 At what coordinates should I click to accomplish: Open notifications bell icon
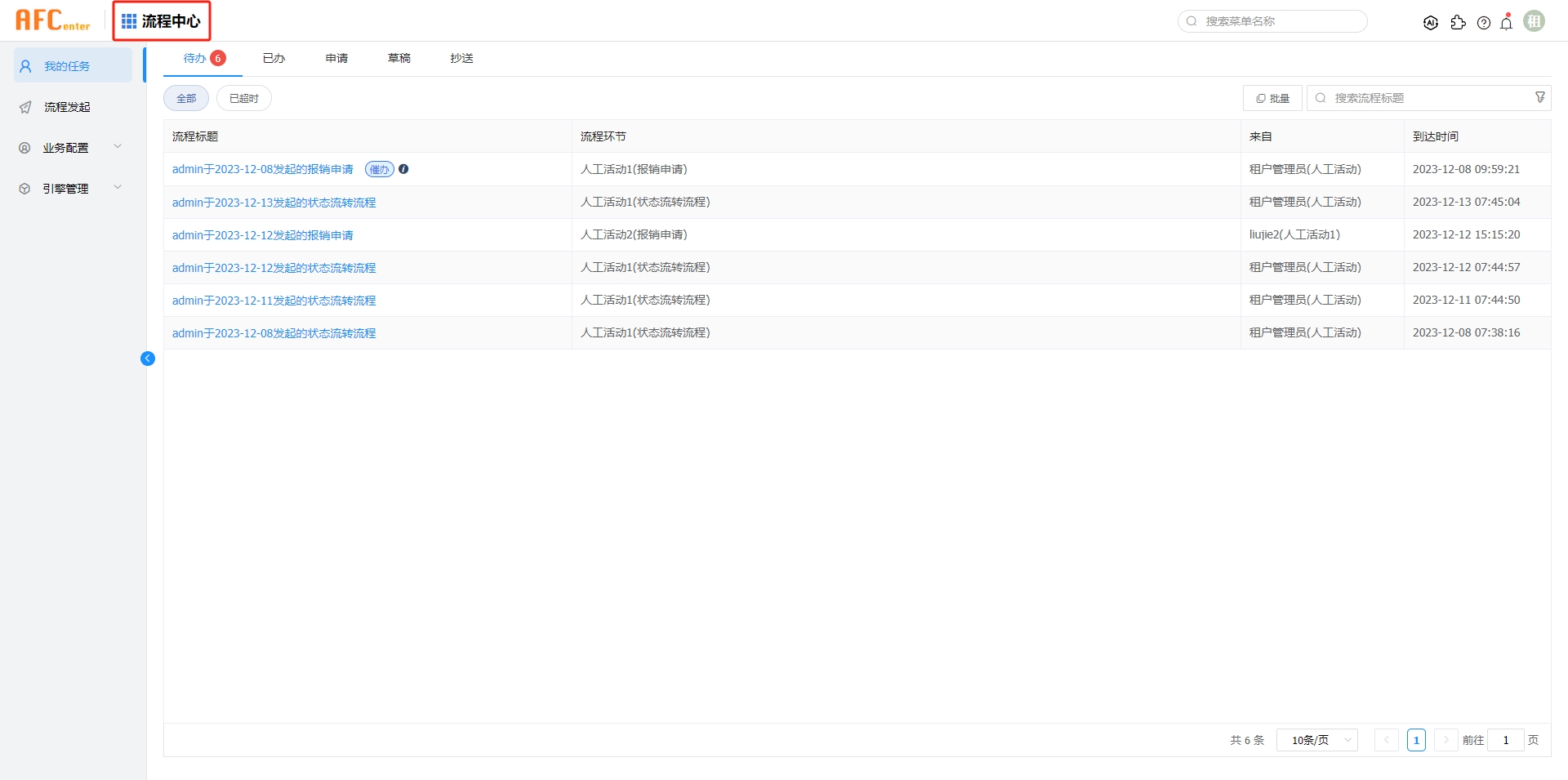(1507, 23)
